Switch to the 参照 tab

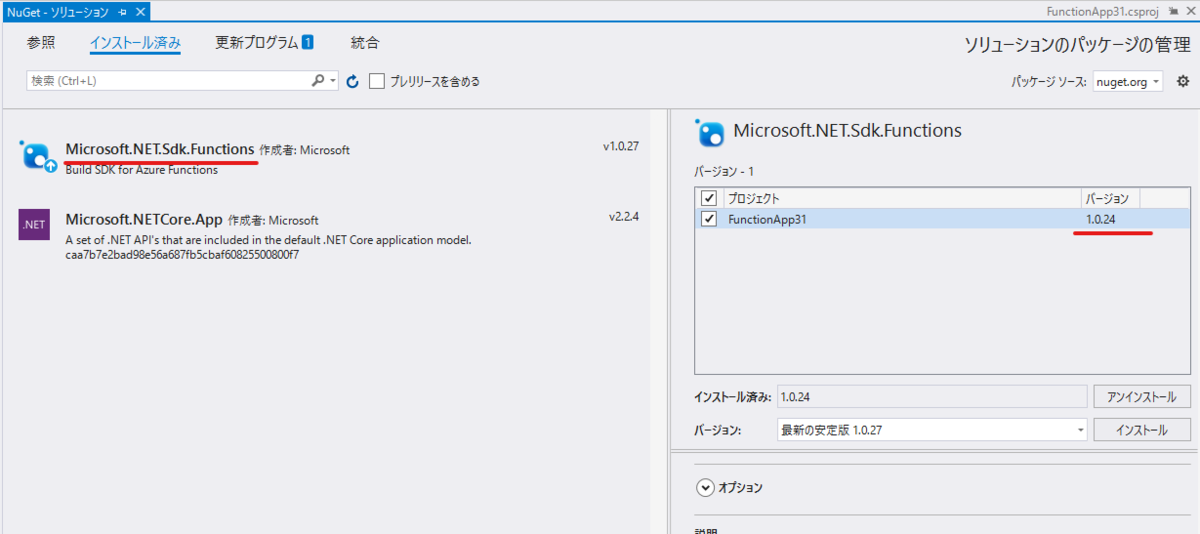41,43
